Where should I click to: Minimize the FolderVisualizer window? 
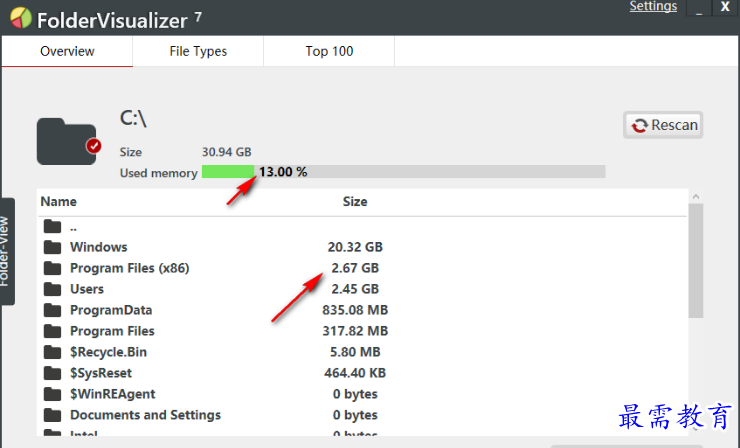[x=699, y=8]
